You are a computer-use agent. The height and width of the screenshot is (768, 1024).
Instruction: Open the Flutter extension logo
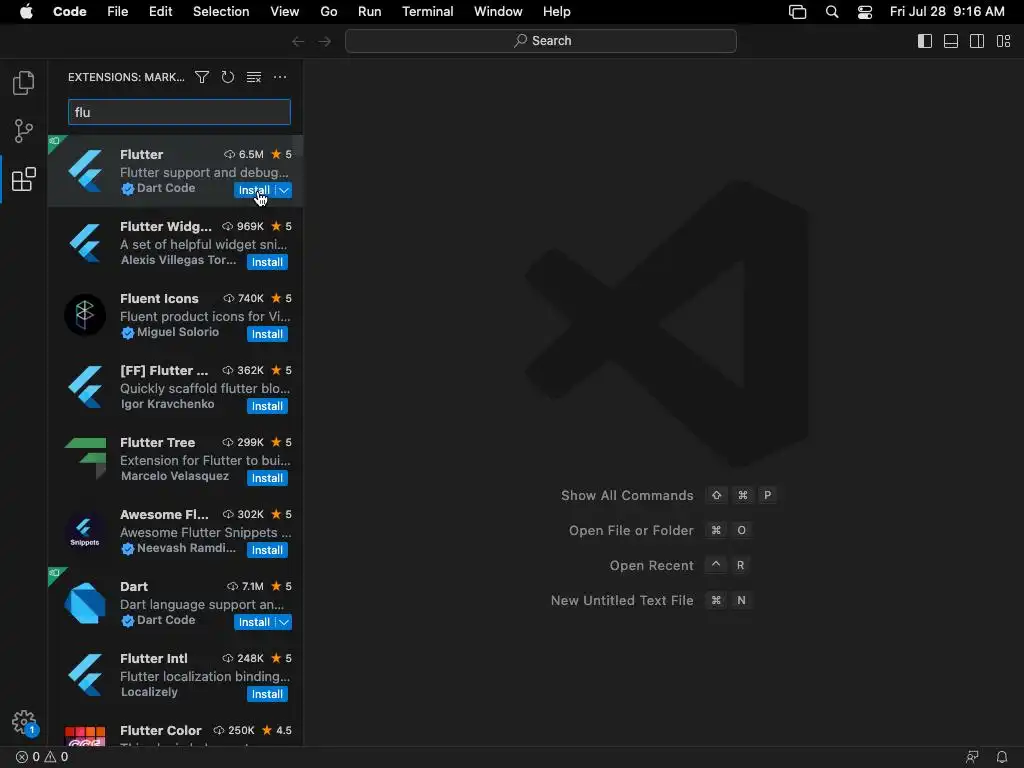86,171
